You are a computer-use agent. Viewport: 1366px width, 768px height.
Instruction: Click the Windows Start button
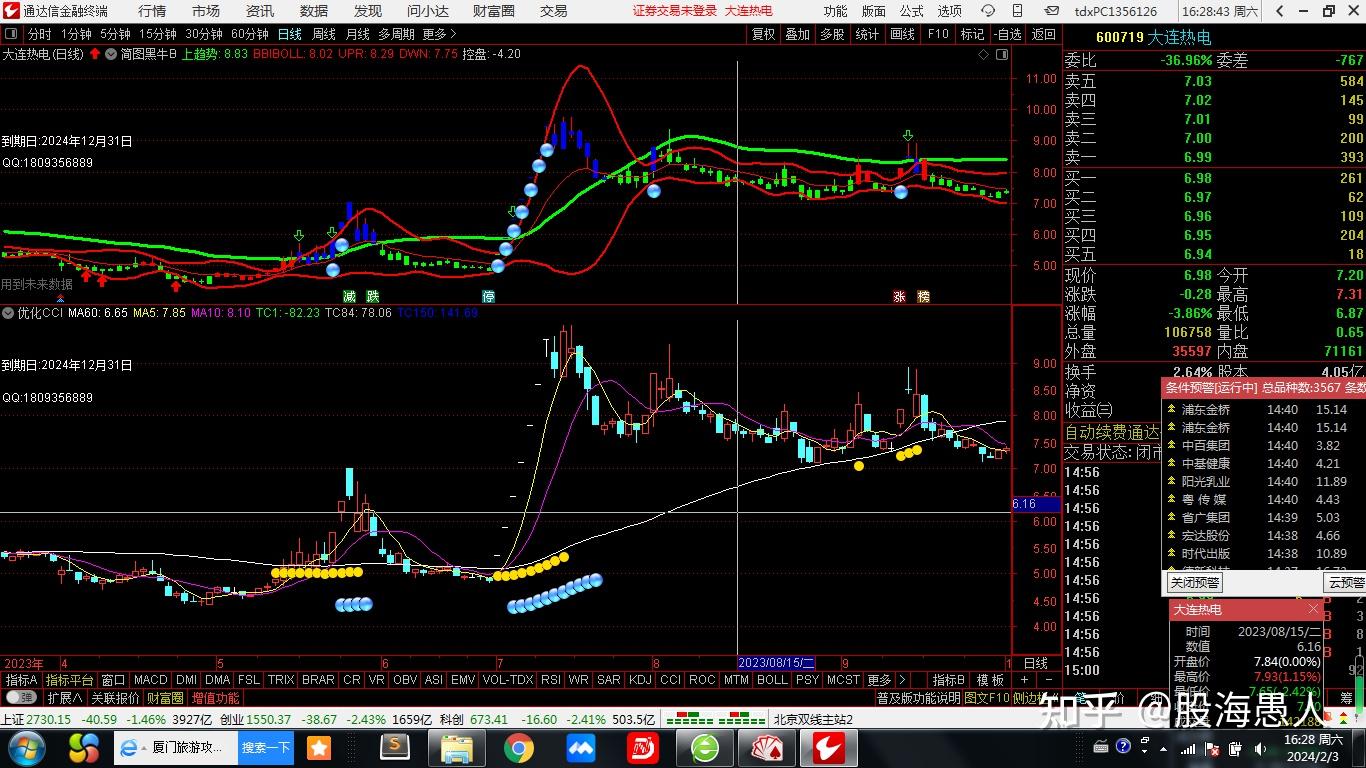[x=25, y=748]
